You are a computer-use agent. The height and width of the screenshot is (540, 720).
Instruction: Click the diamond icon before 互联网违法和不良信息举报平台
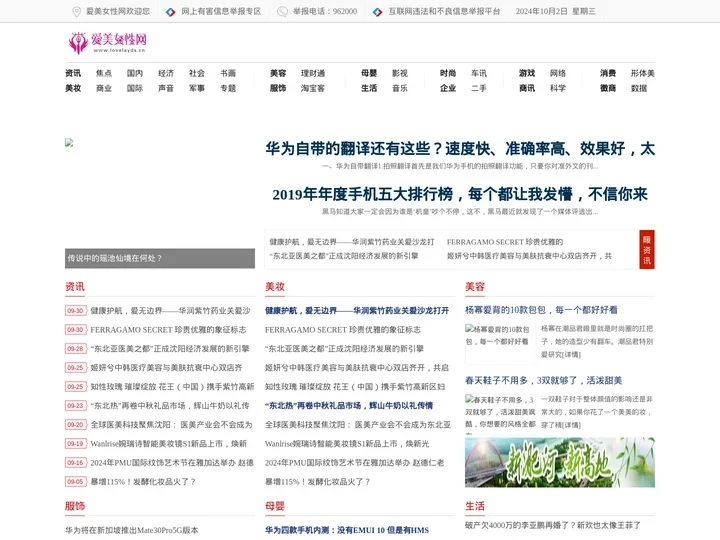(377, 12)
